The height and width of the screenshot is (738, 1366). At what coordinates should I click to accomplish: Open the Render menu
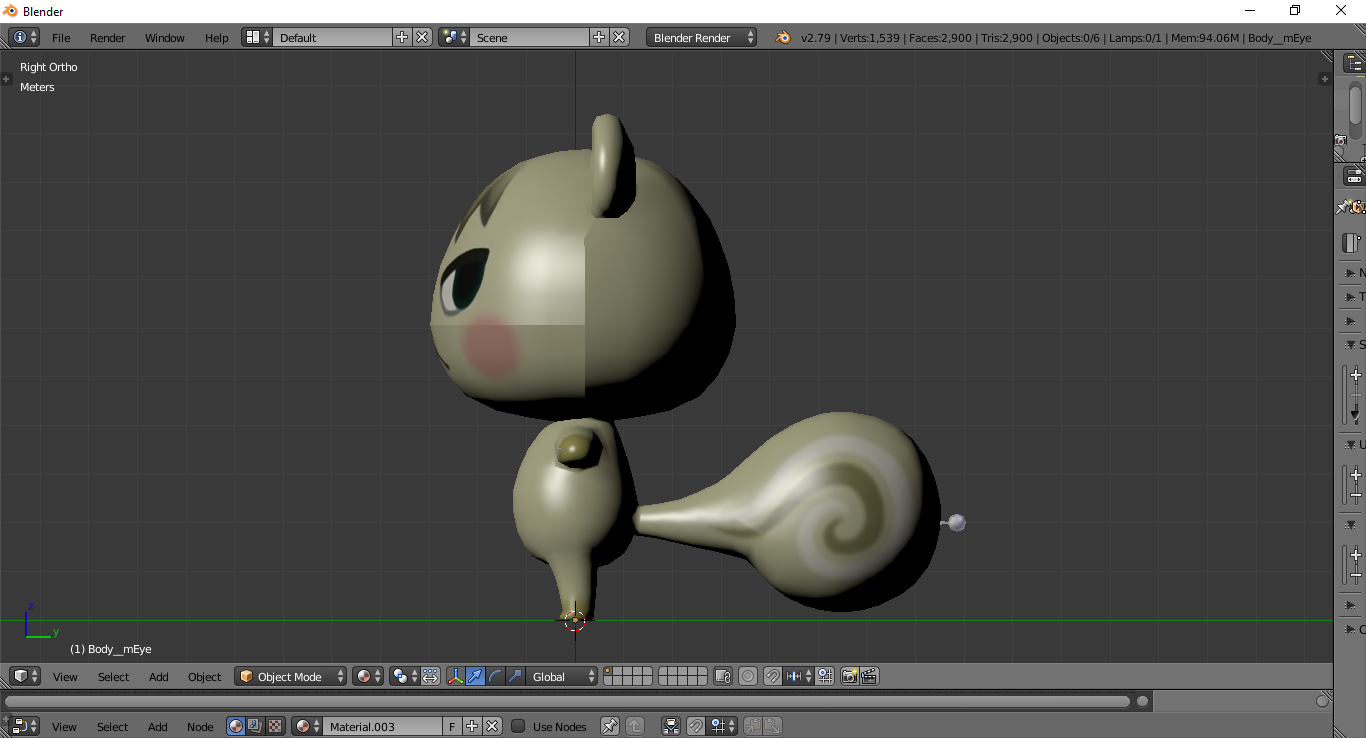pos(108,38)
